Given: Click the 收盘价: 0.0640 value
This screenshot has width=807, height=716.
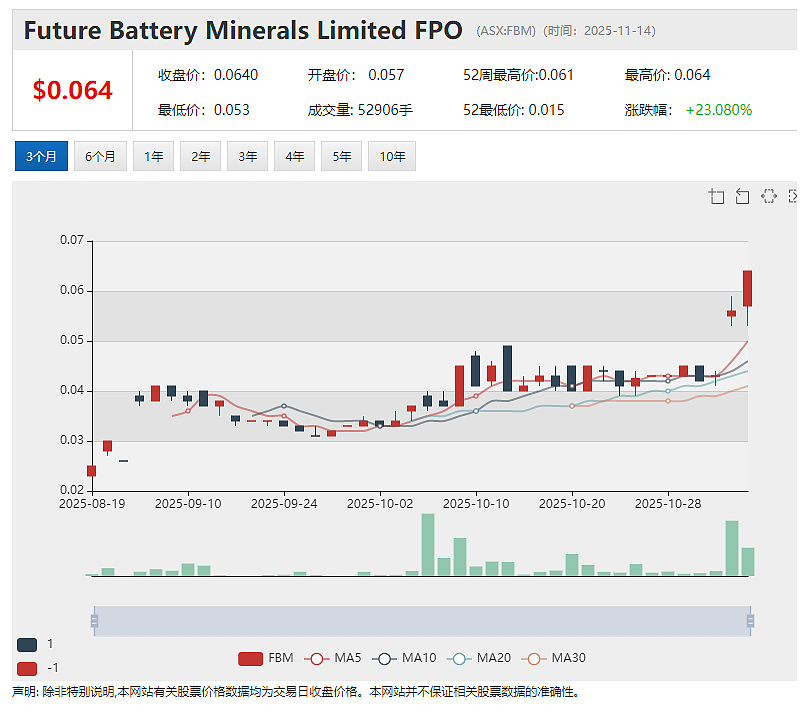Looking at the screenshot, I should (x=208, y=75).
